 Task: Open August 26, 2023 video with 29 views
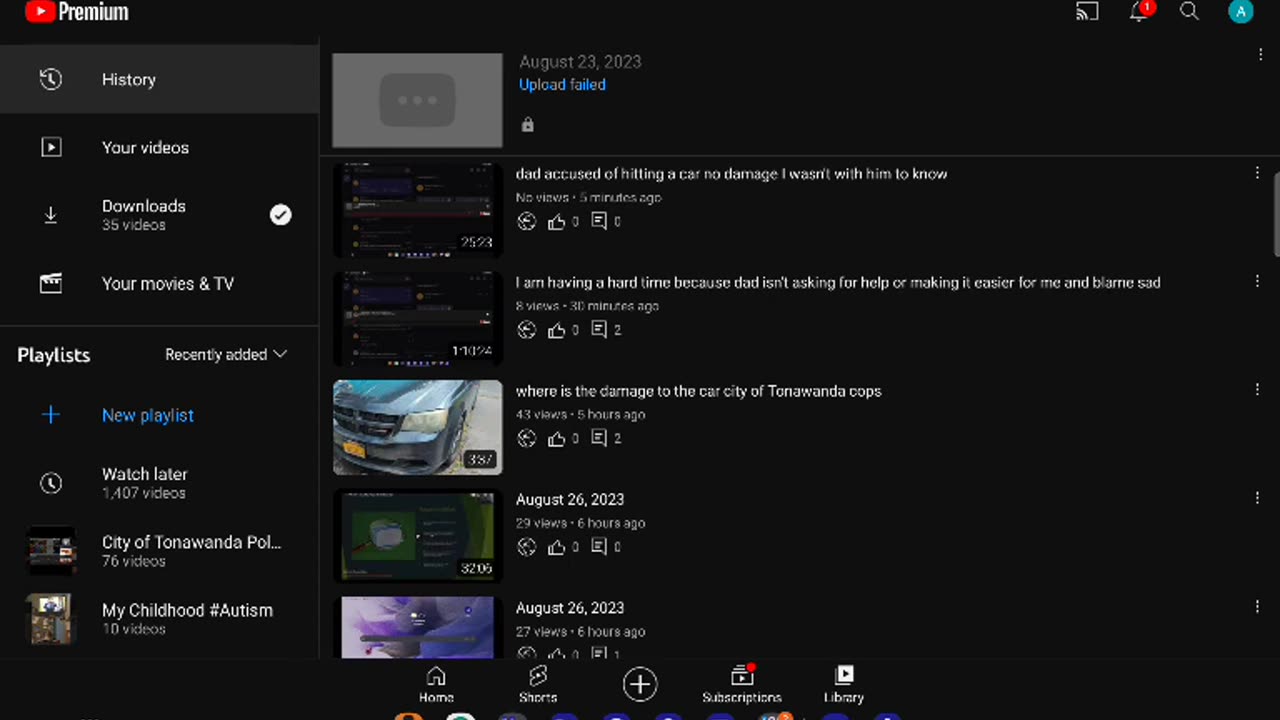point(570,499)
